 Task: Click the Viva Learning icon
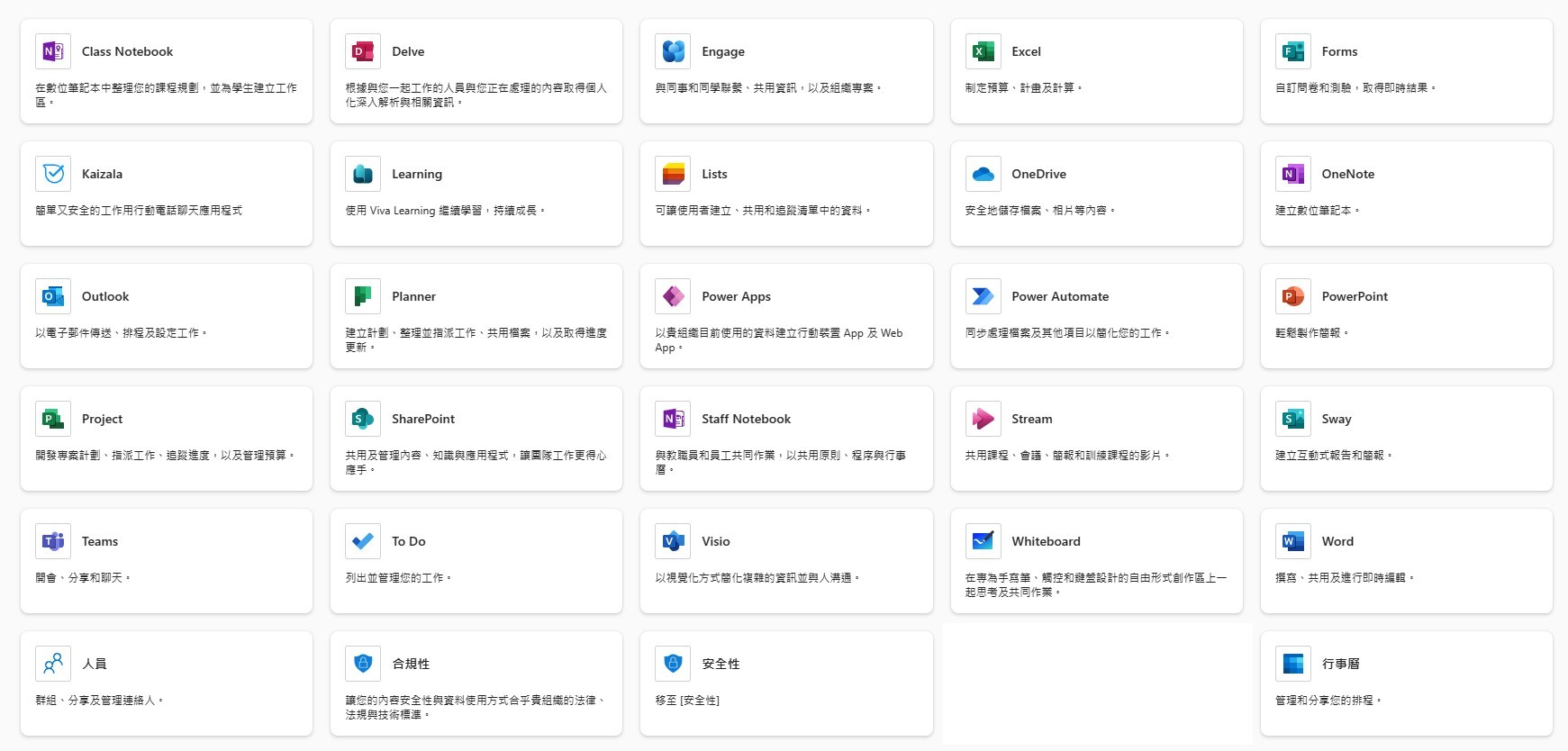(x=363, y=174)
